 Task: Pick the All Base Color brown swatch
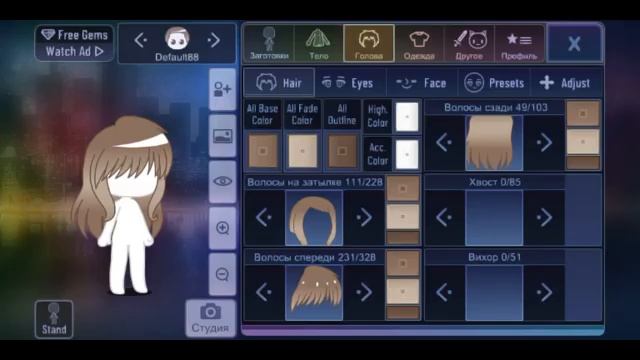pyautogui.click(x=263, y=151)
